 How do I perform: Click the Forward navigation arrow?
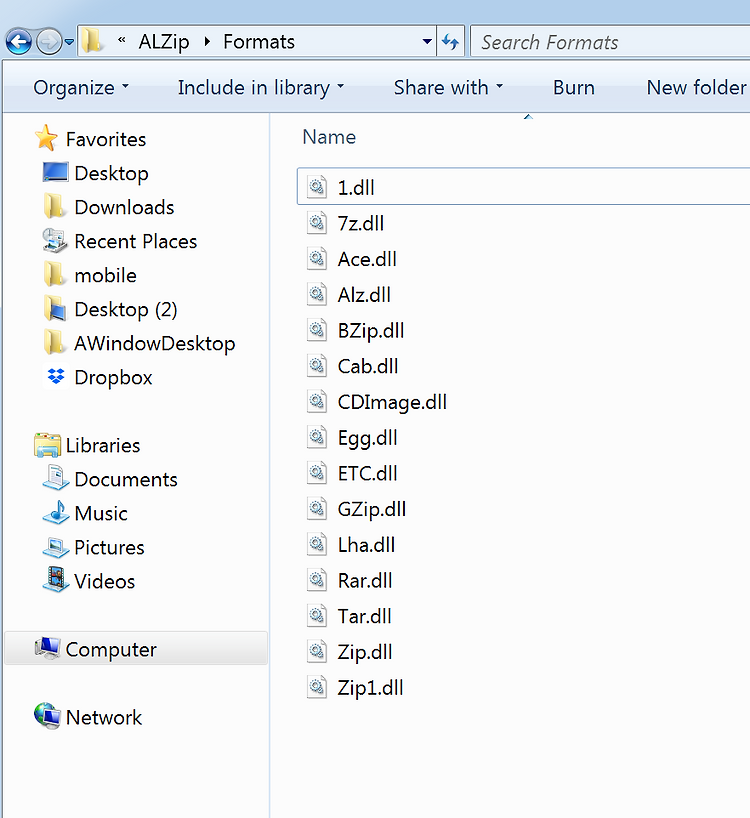49,42
